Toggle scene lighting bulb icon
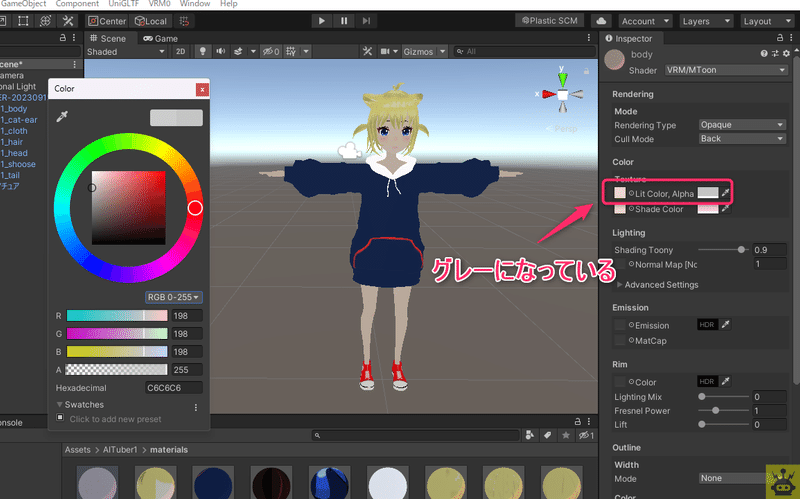 pyautogui.click(x=203, y=52)
